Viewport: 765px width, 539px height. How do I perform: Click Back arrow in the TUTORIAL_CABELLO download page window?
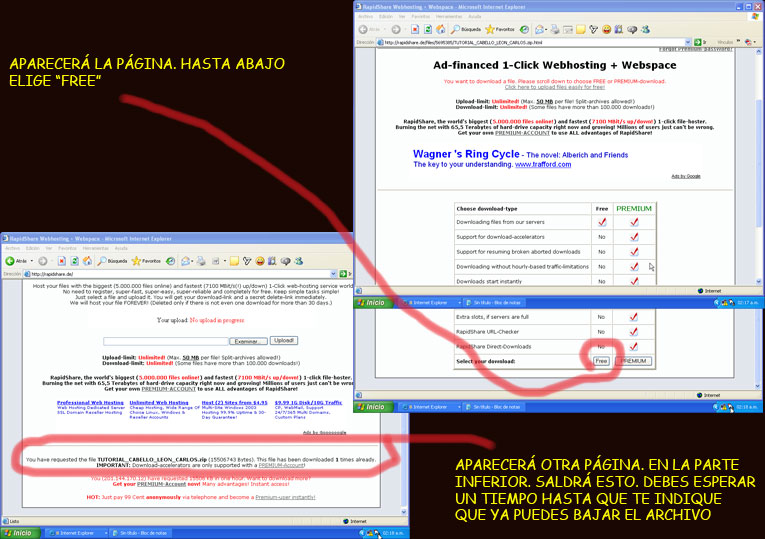(x=363, y=30)
